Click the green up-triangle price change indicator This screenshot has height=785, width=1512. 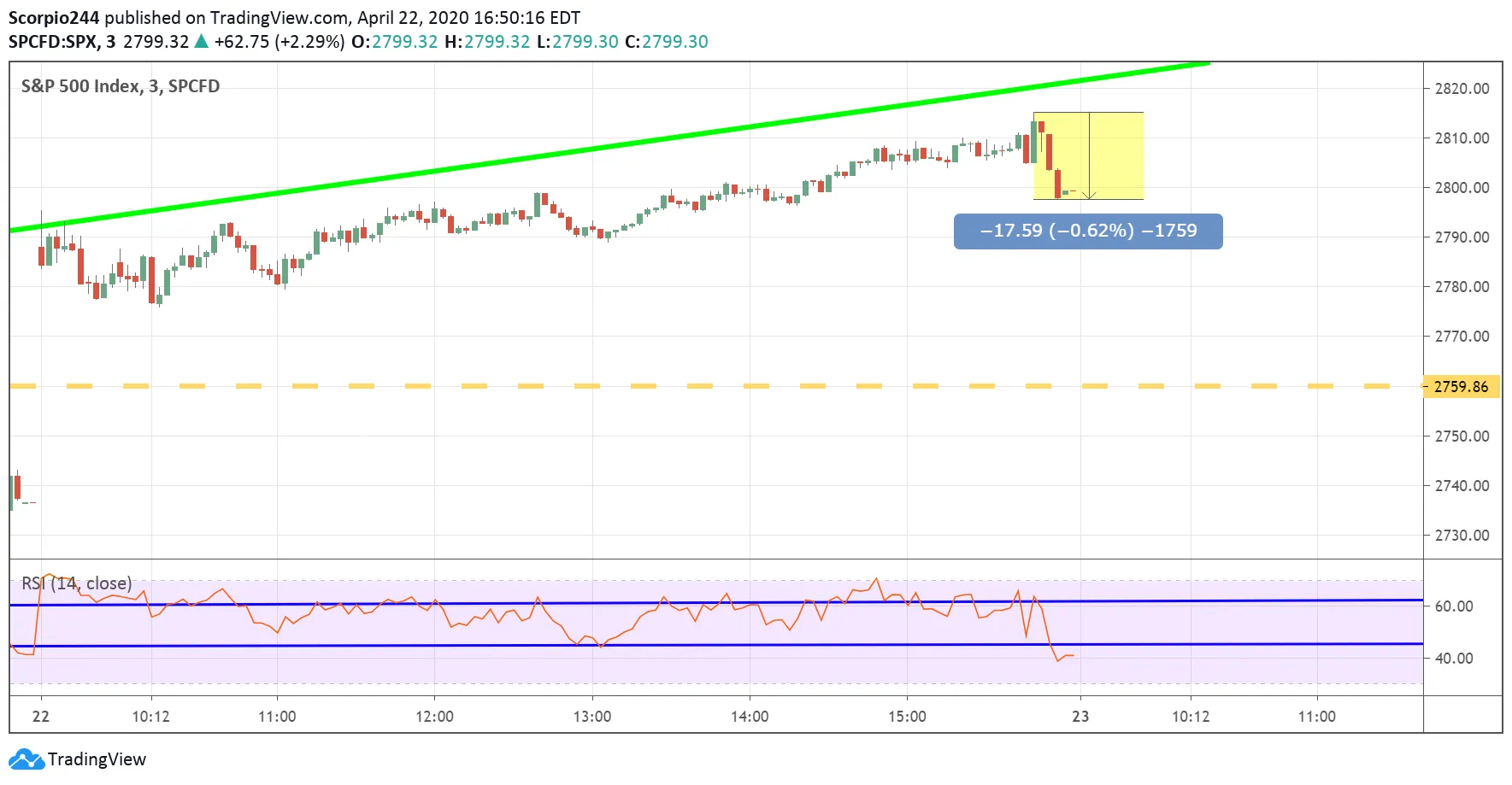202,41
